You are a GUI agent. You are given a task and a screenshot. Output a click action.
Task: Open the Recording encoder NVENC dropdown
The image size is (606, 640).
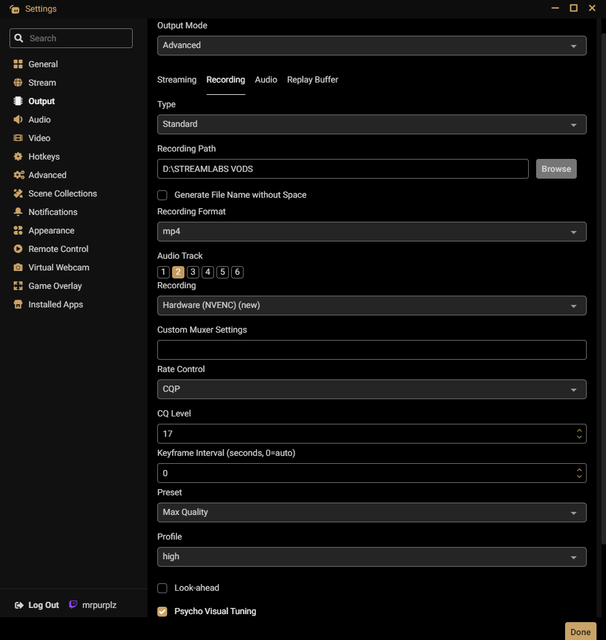point(372,305)
